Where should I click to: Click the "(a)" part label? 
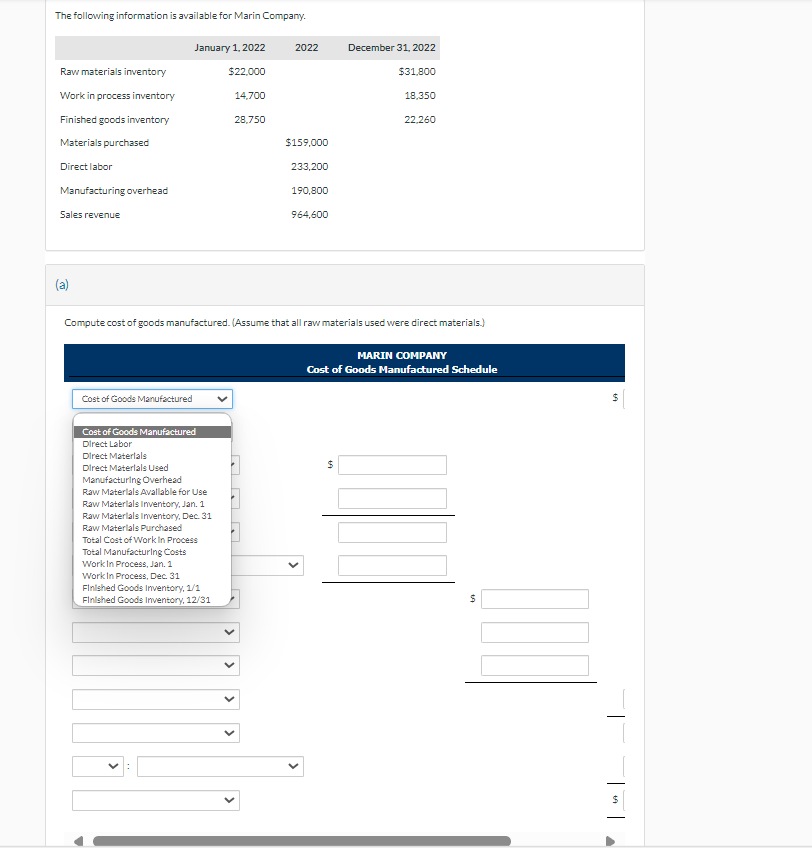tap(62, 284)
